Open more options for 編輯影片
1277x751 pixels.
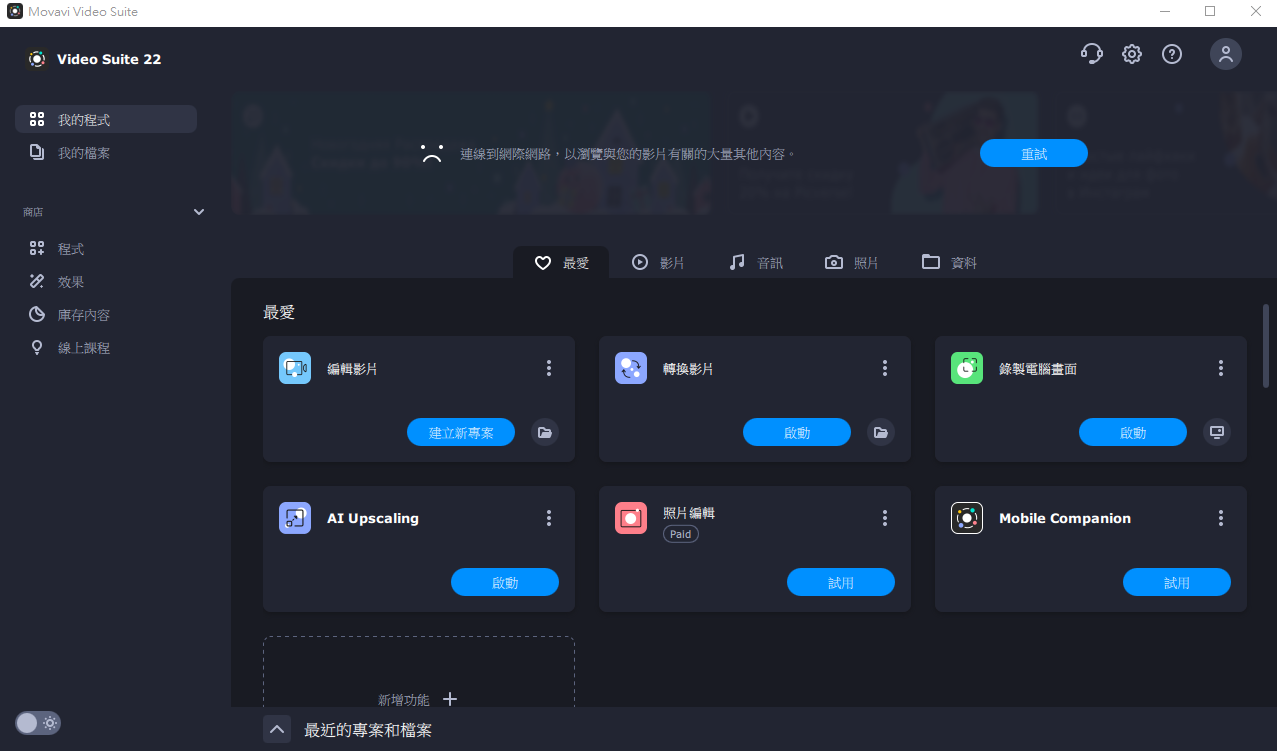tap(549, 368)
